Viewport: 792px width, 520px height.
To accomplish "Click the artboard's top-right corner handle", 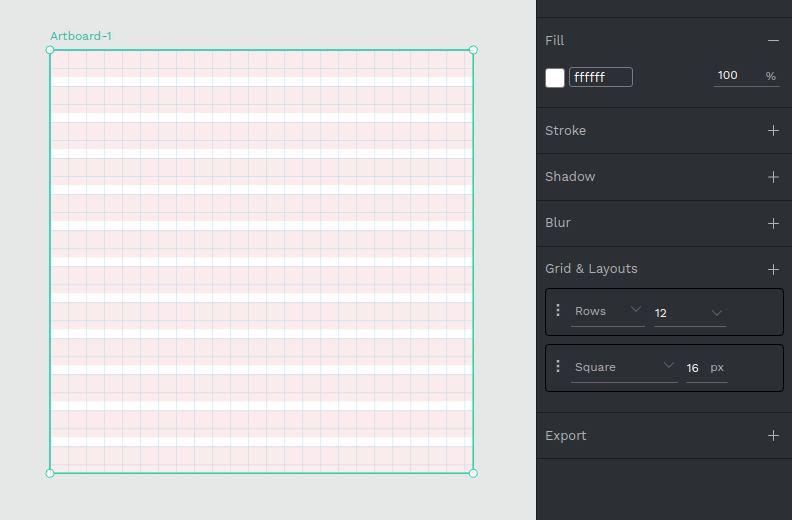I will (x=473, y=50).
